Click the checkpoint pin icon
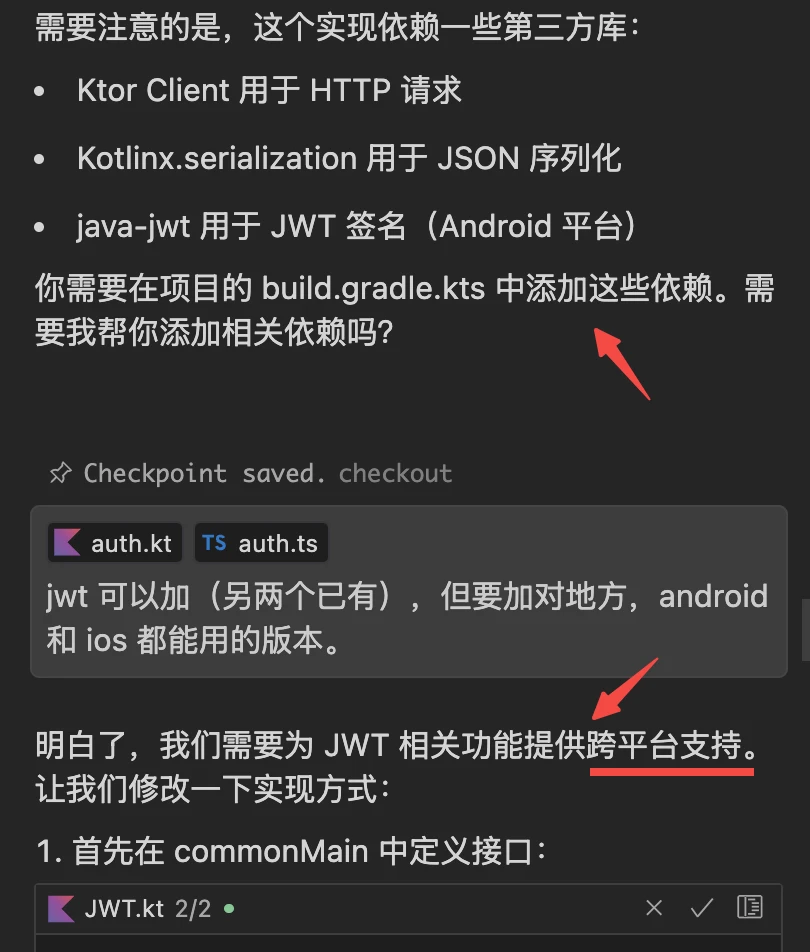This screenshot has height=952, width=810. click(61, 473)
